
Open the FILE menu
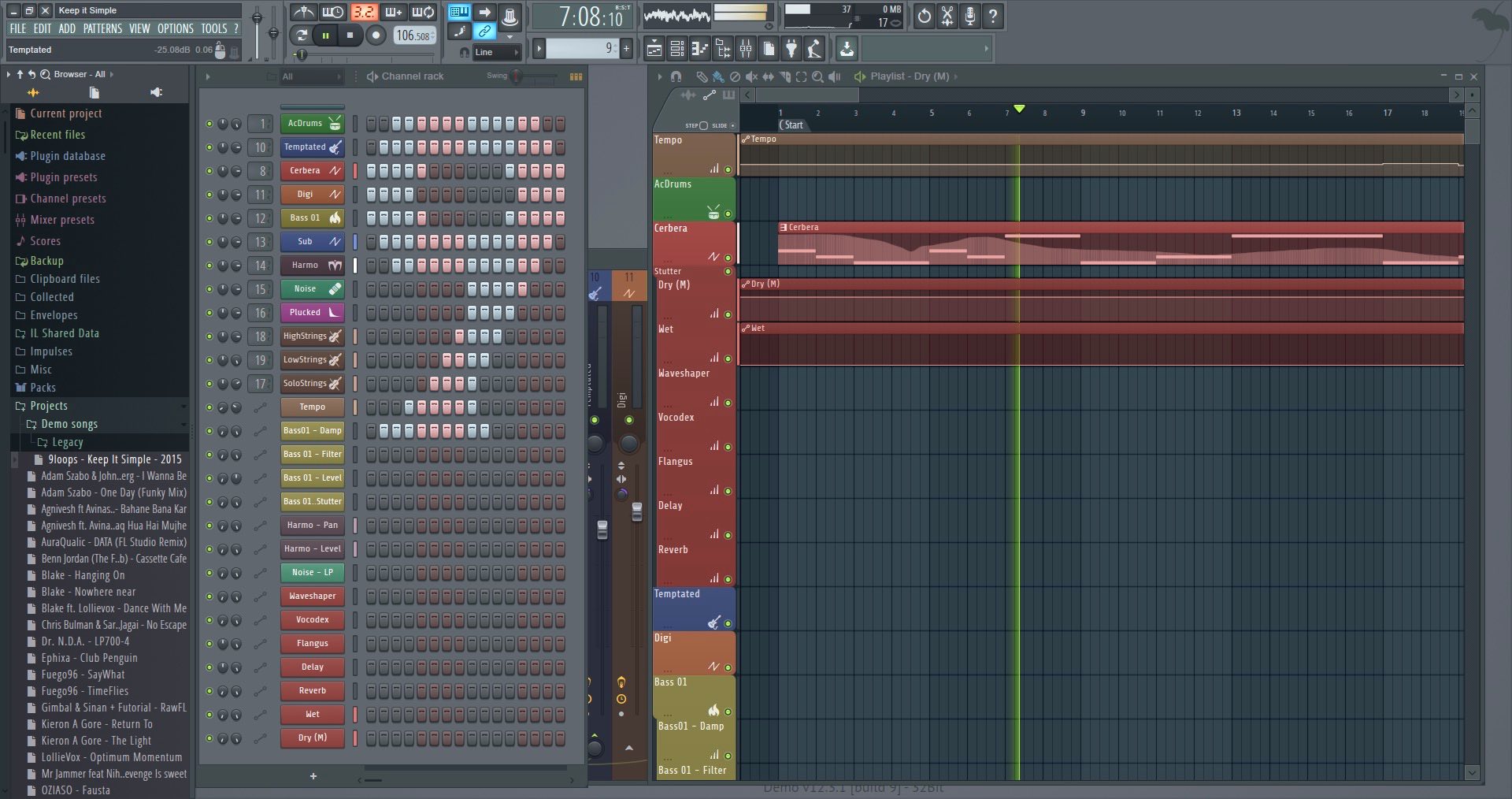point(18,28)
